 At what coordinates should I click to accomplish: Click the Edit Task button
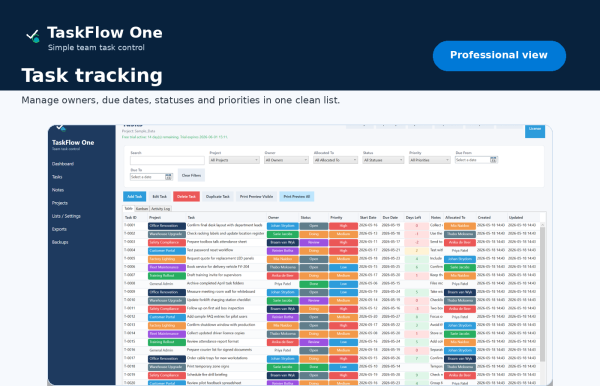[x=159, y=196]
